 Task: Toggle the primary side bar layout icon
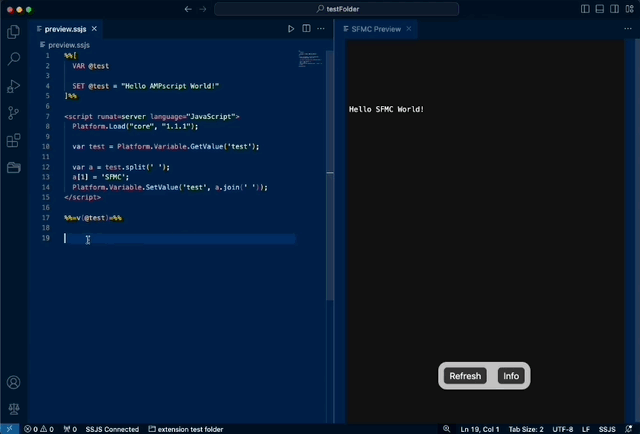(585, 9)
